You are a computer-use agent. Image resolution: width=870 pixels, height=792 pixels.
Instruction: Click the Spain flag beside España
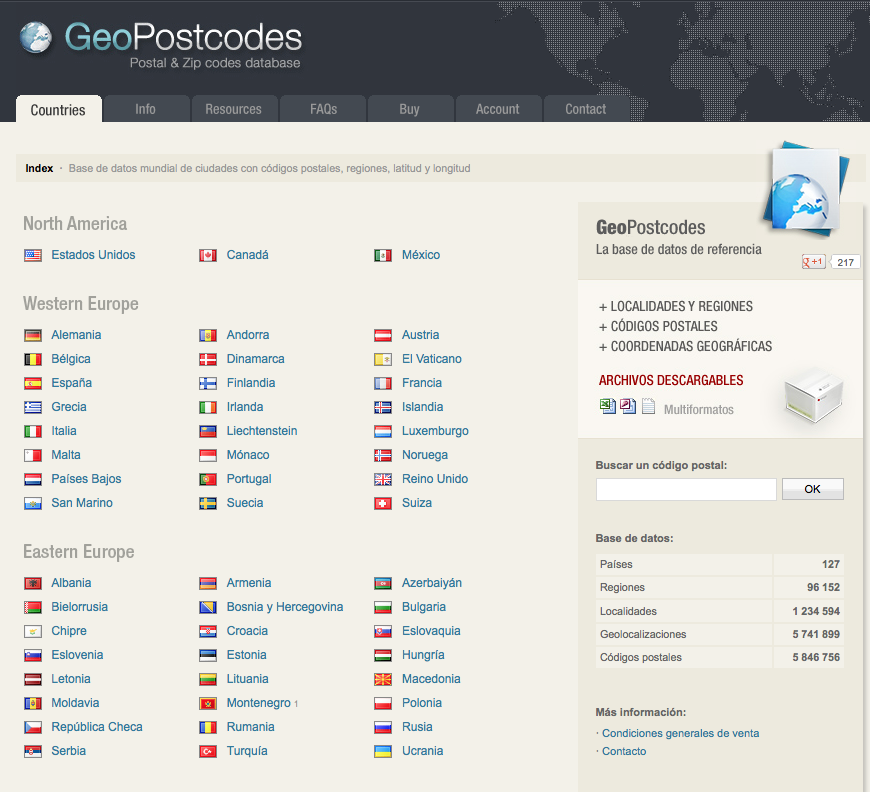click(x=33, y=383)
